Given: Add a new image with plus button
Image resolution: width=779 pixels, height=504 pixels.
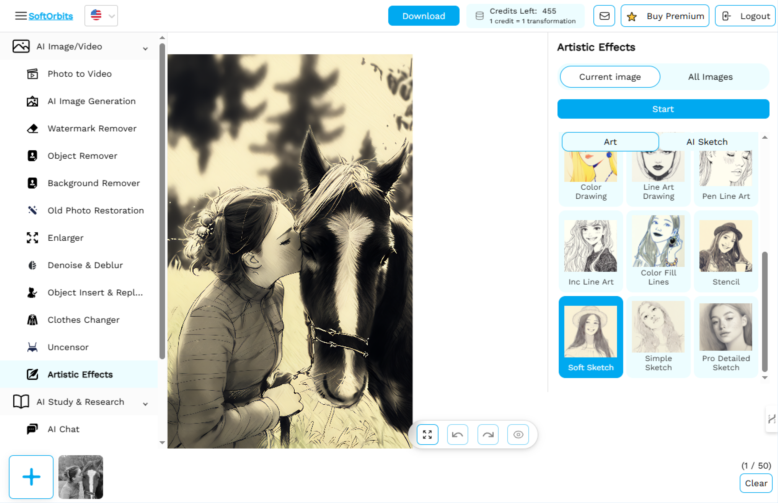Looking at the screenshot, I should pyautogui.click(x=31, y=477).
